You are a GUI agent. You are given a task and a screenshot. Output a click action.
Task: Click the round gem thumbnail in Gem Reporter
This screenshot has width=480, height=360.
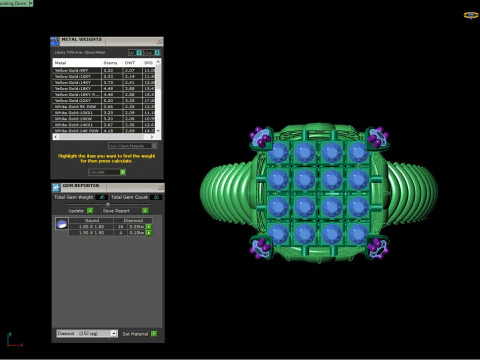62,224
